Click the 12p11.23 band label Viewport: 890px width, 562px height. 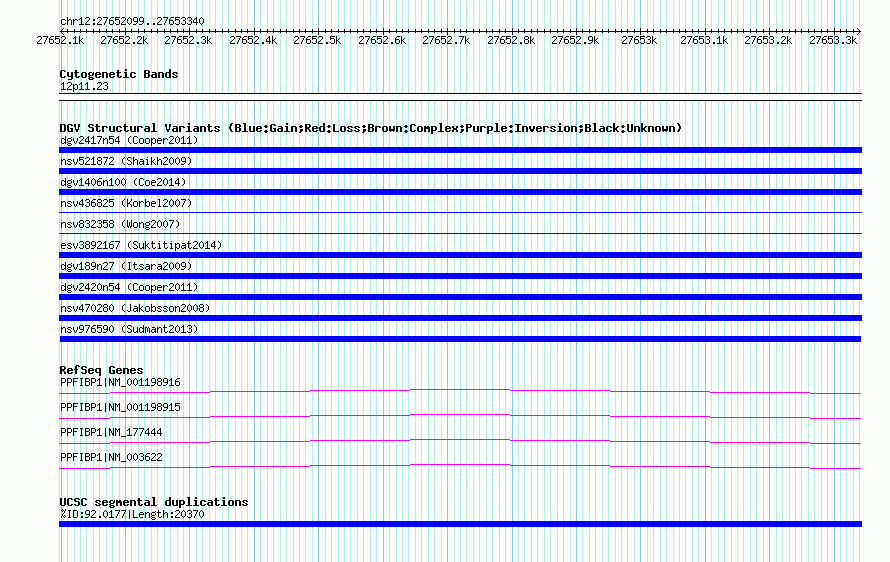coord(84,86)
